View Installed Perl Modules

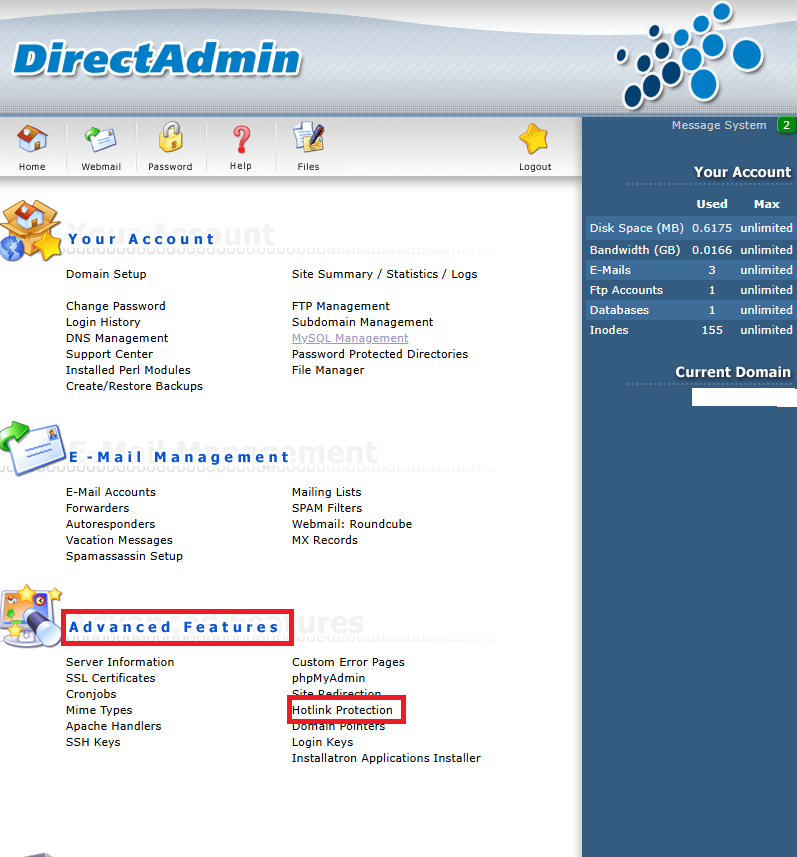pyautogui.click(x=128, y=370)
